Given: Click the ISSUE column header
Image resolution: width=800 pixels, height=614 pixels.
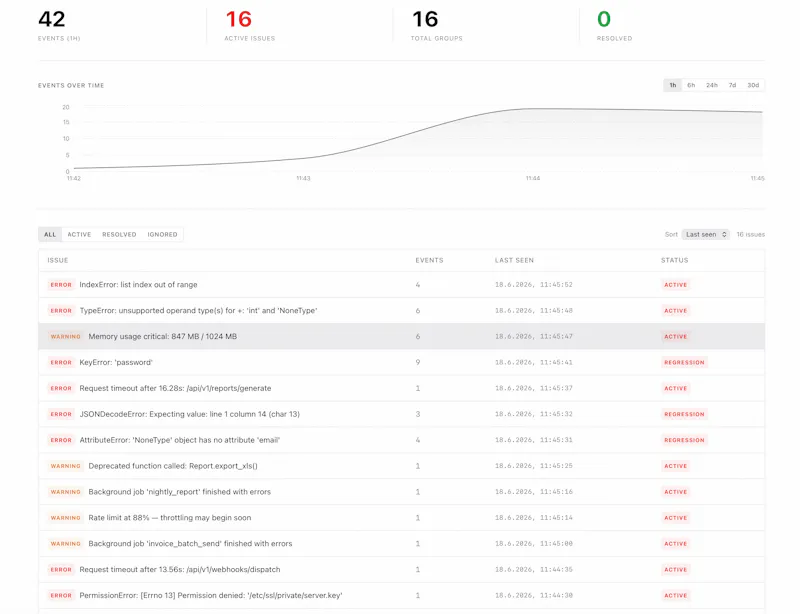Looking at the screenshot, I should click(58, 260).
